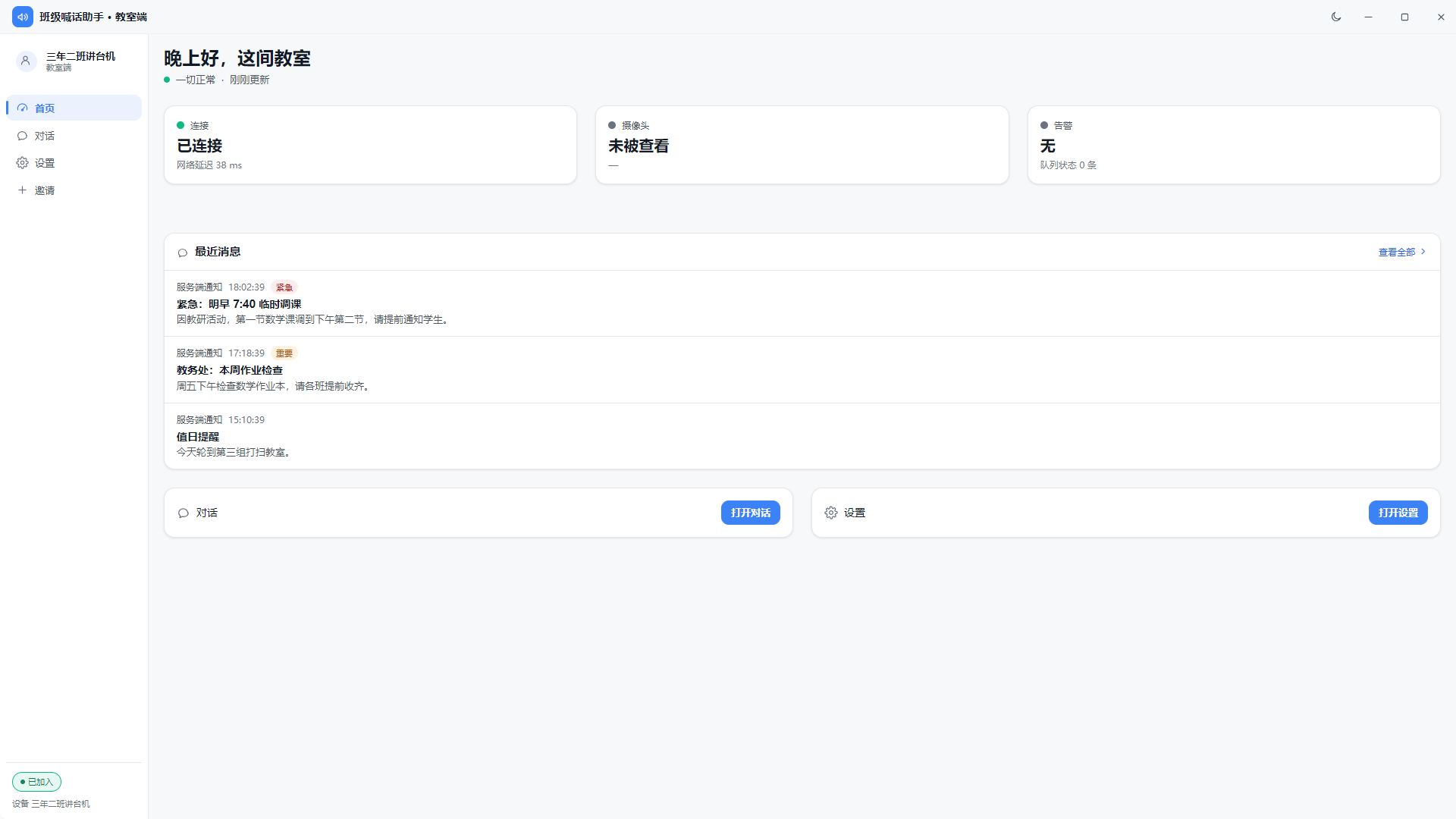Click the chat icon in the 对话 card
1456x819 pixels.
[184, 513]
